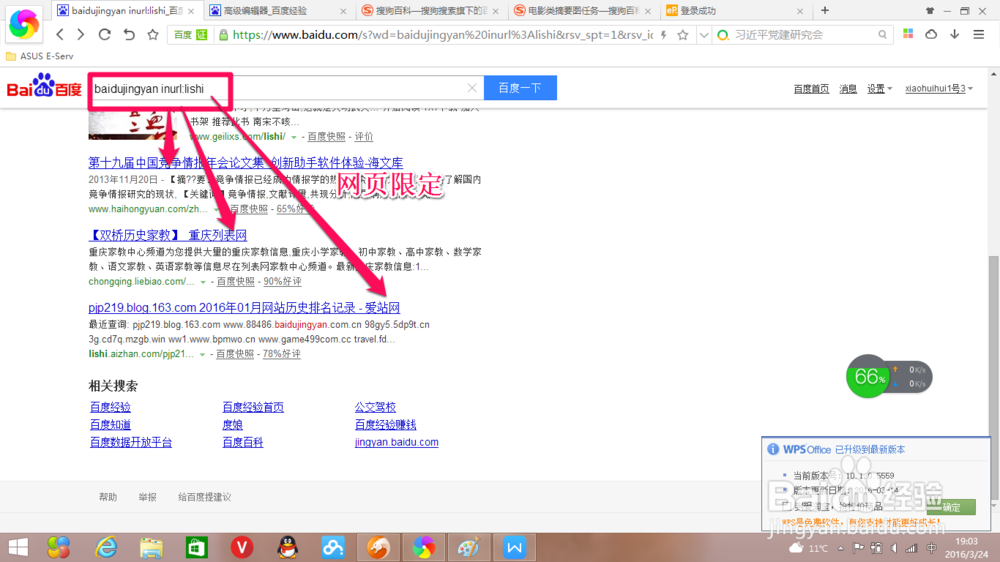Expand arrow next to lishi.aizhan.com URL

[x=202, y=355]
